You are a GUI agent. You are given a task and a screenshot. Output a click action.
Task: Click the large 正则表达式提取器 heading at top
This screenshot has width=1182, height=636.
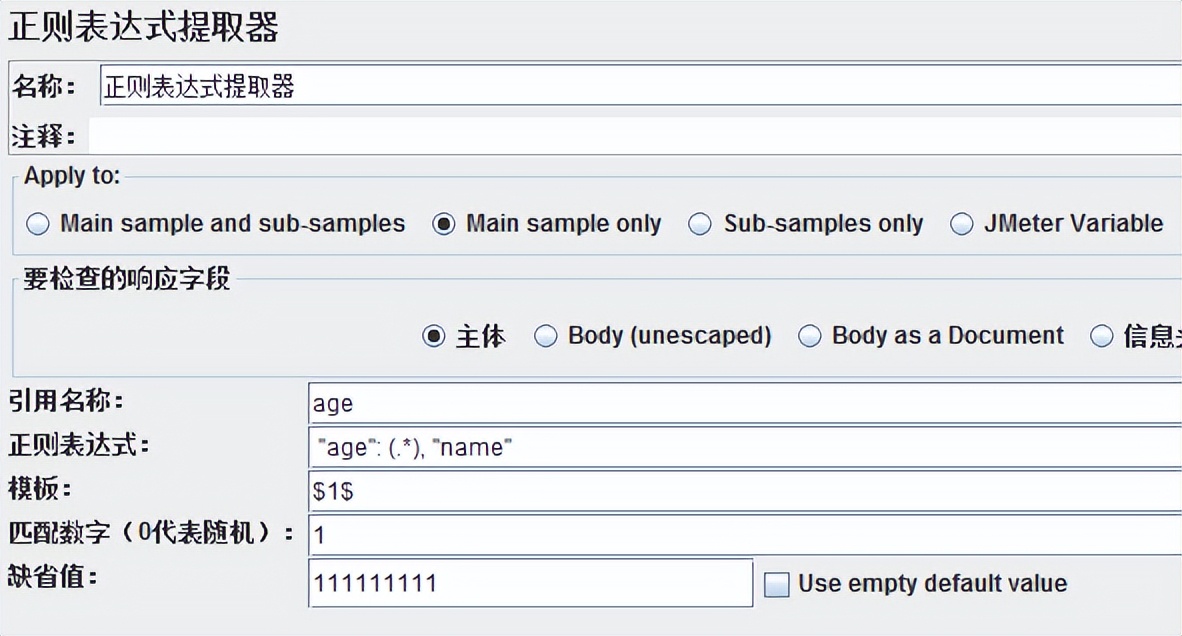click(143, 28)
